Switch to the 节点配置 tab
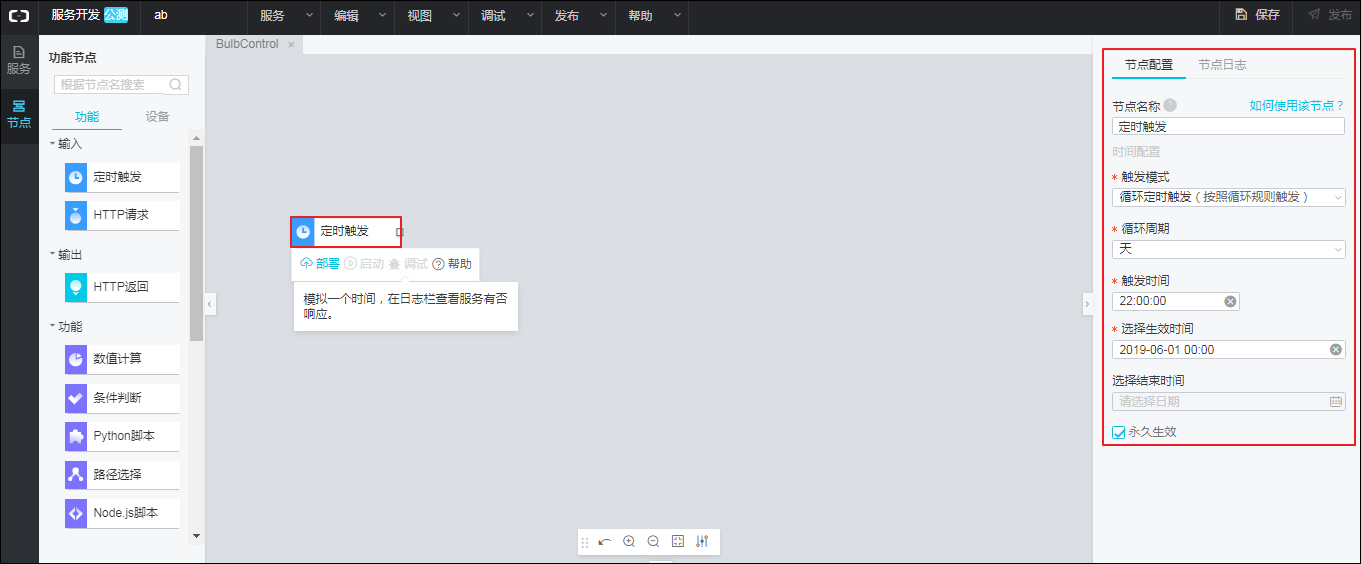 click(x=1149, y=64)
